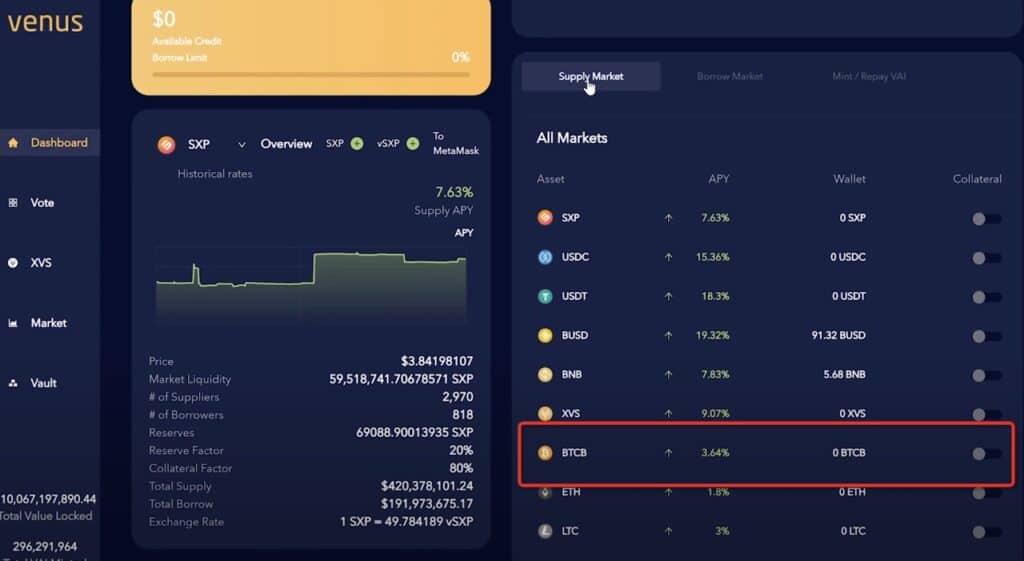The width and height of the screenshot is (1024, 561).
Task: Click the SXP coin icon in markets list
Action: pyautogui.click(x=545, y=218)
